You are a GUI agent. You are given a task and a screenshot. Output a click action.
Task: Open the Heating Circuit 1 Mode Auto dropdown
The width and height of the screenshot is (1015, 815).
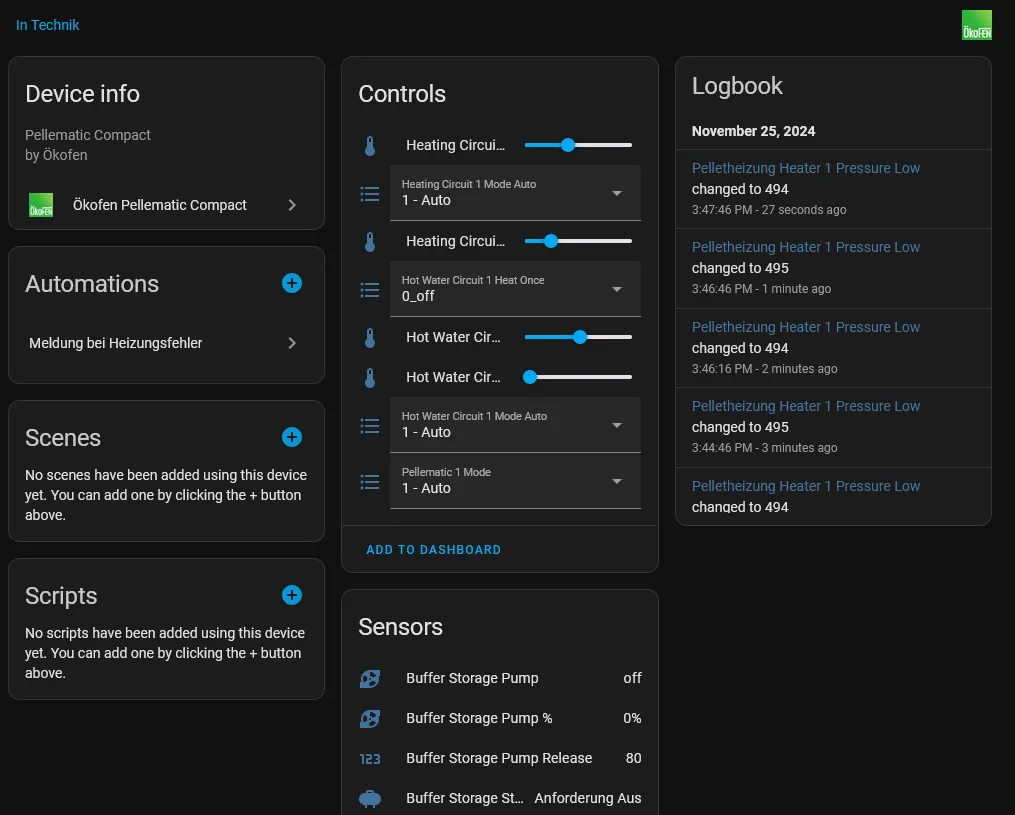515,193
